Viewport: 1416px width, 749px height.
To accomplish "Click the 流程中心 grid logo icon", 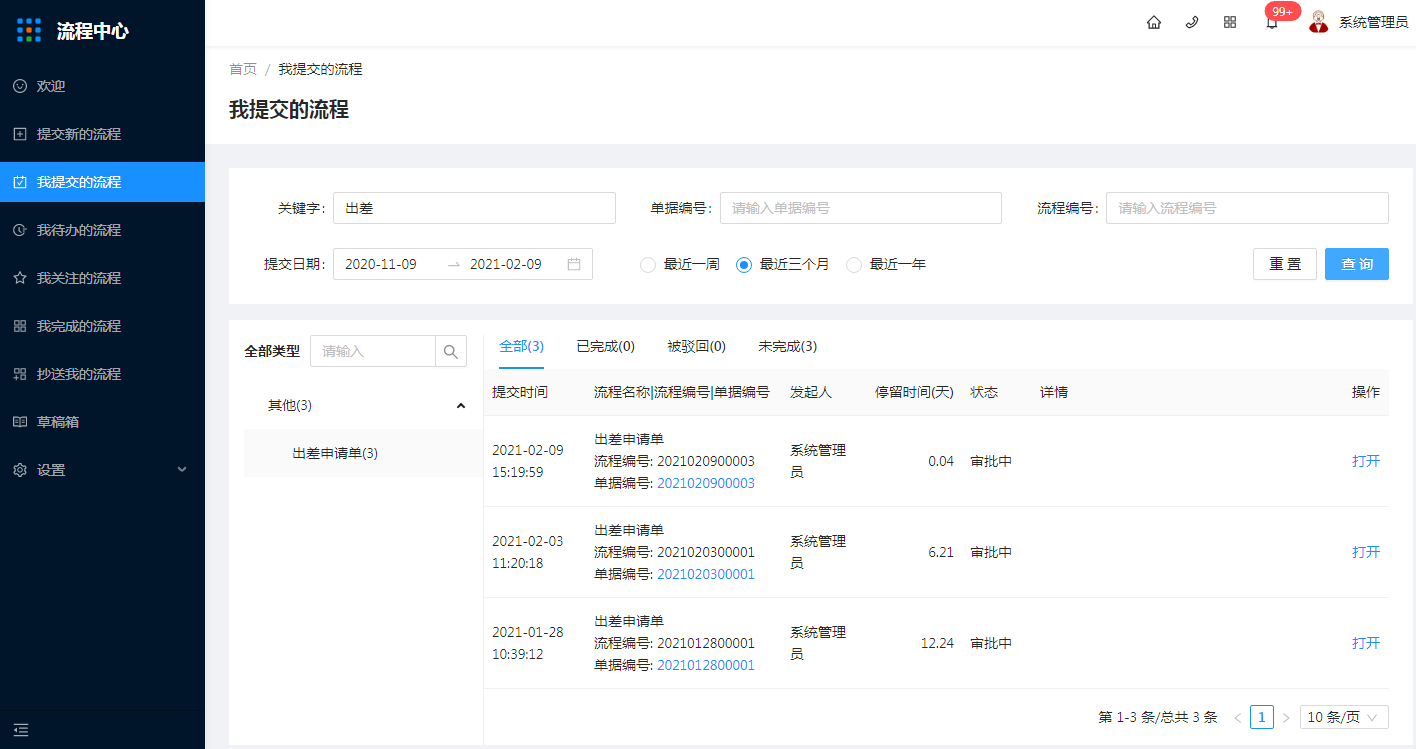I will click(x=30, y=30).
